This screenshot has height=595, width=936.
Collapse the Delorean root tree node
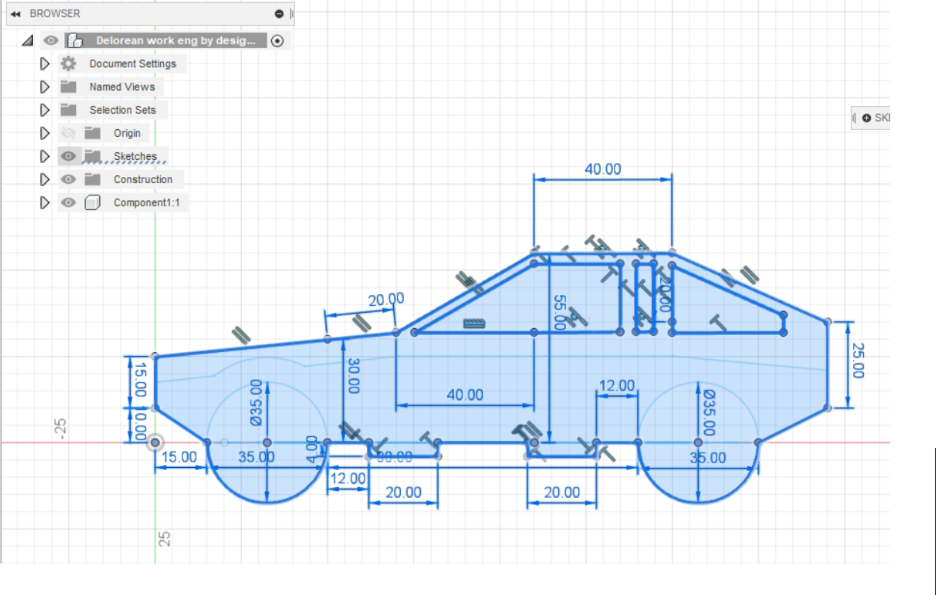(x=27, y=41)
